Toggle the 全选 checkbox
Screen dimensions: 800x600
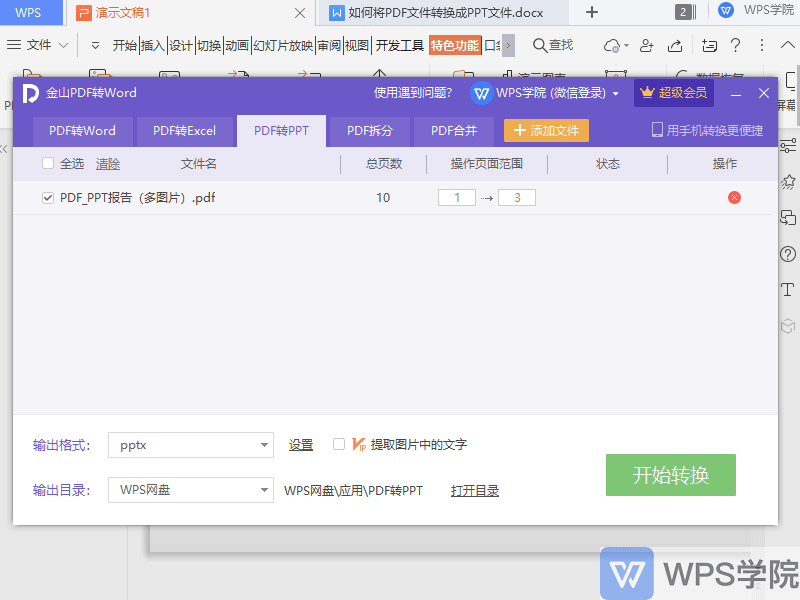(48, 163)
